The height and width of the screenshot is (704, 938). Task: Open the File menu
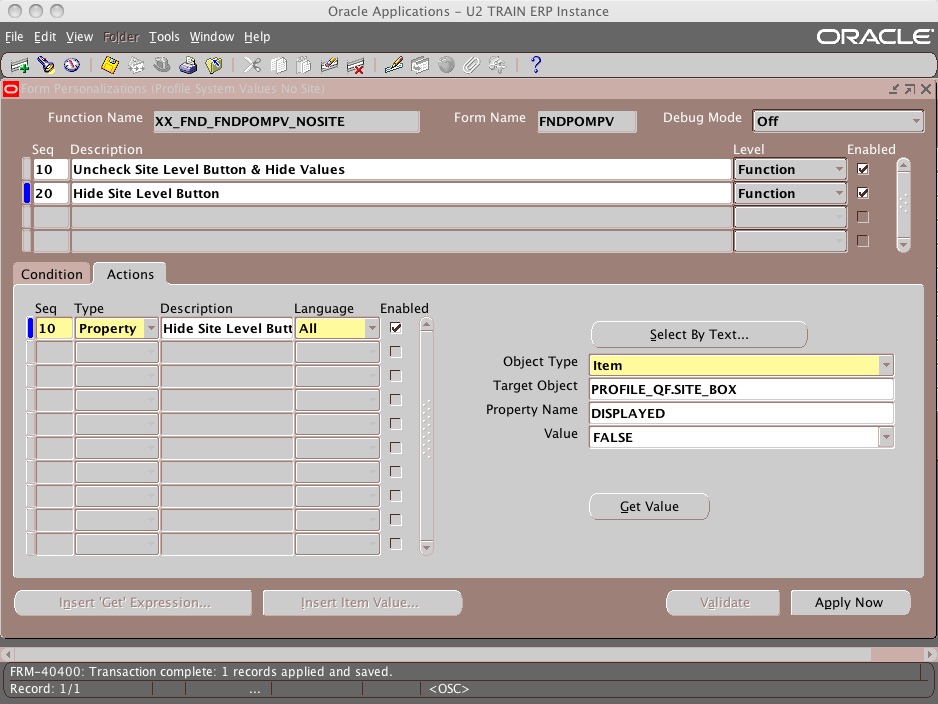pos(14,36)
